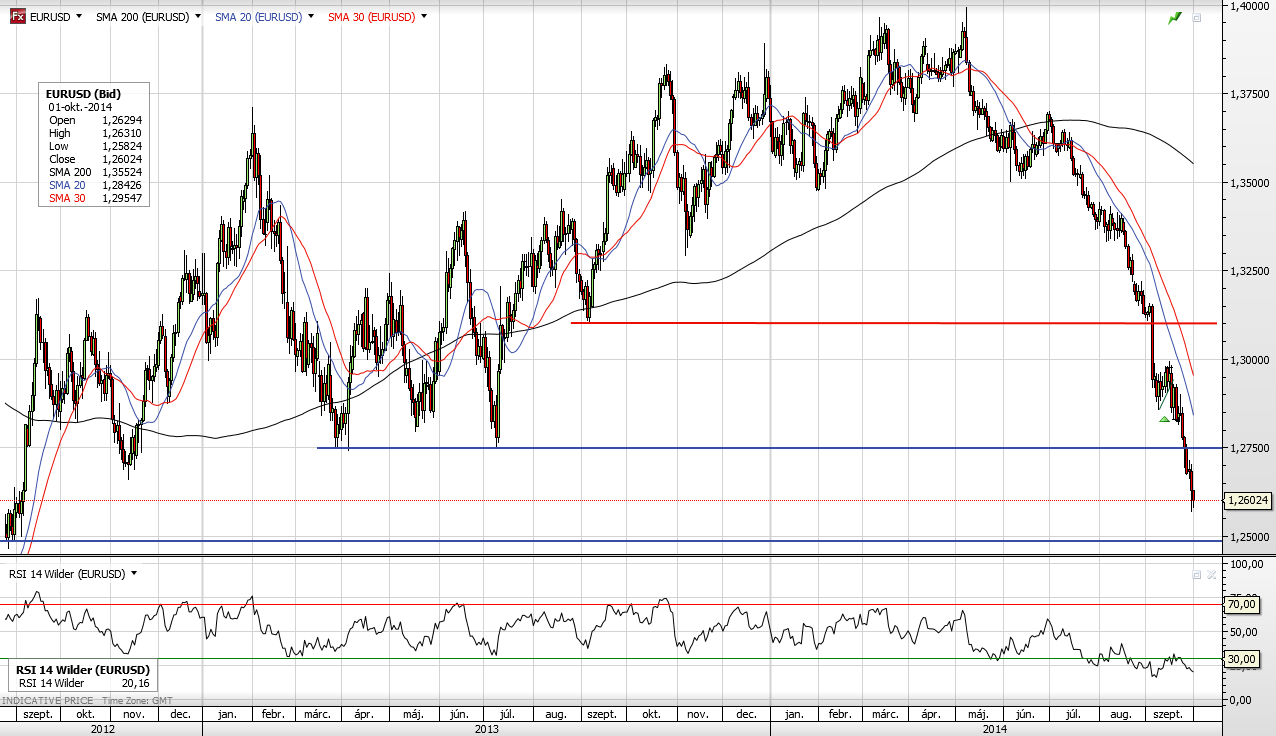The width and height of the screenshot is (1276, 736).
Task: Click the Fx logo icon beside EURUSD
Action: pyautogui.click(x=17, y=17)
